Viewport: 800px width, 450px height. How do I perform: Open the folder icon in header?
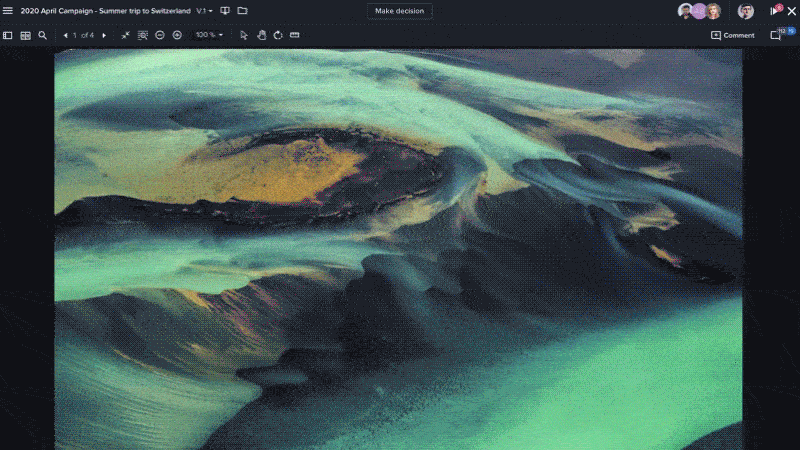(x=242, y=11)
